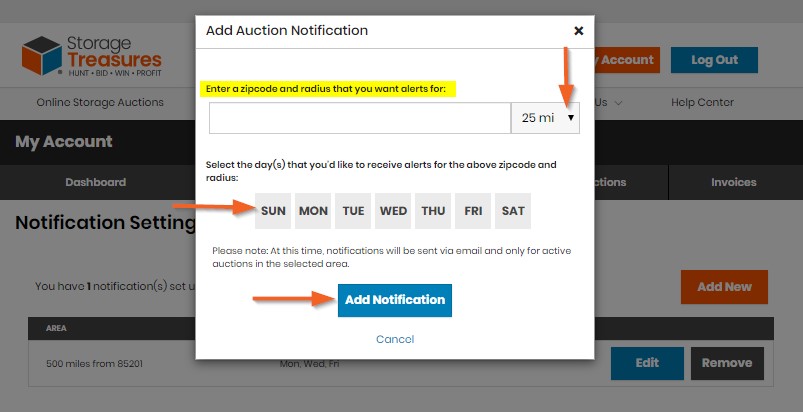The width and height of the screenshot is (803, 412).
Task: Switch to the Invoices tab
Action: click(734, 182)
